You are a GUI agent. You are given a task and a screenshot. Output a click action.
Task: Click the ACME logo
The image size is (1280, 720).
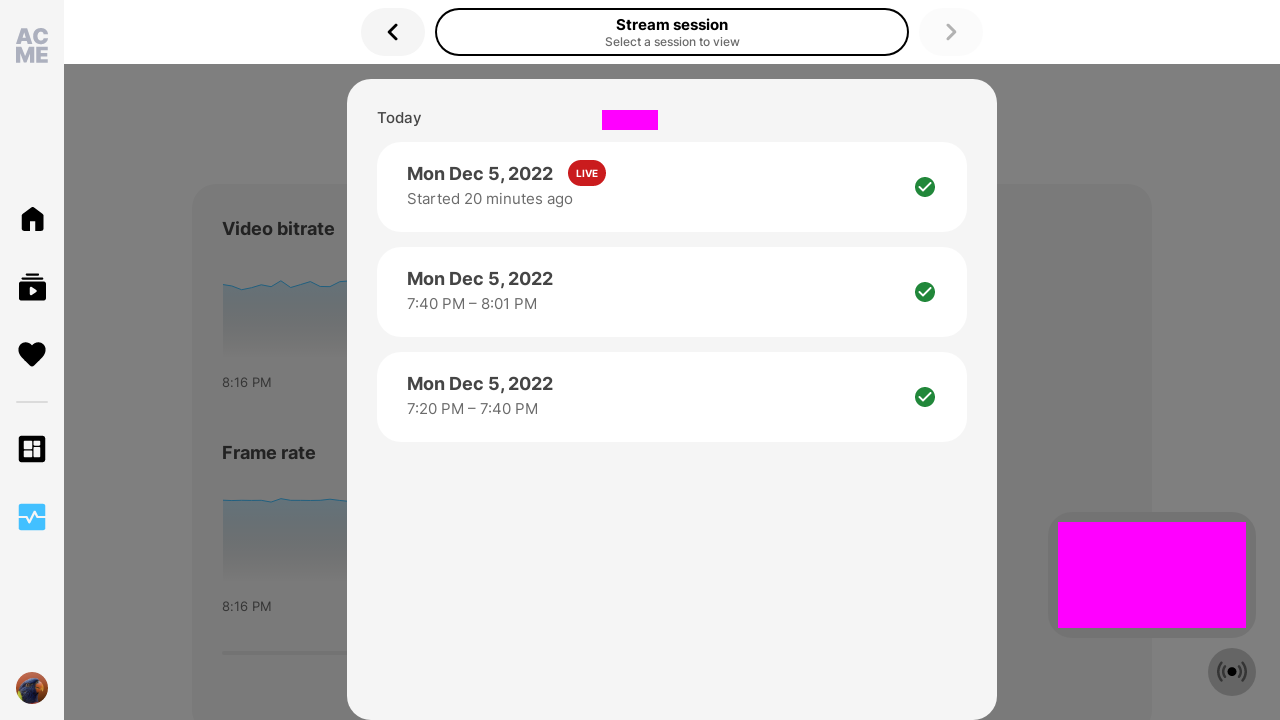32,46
